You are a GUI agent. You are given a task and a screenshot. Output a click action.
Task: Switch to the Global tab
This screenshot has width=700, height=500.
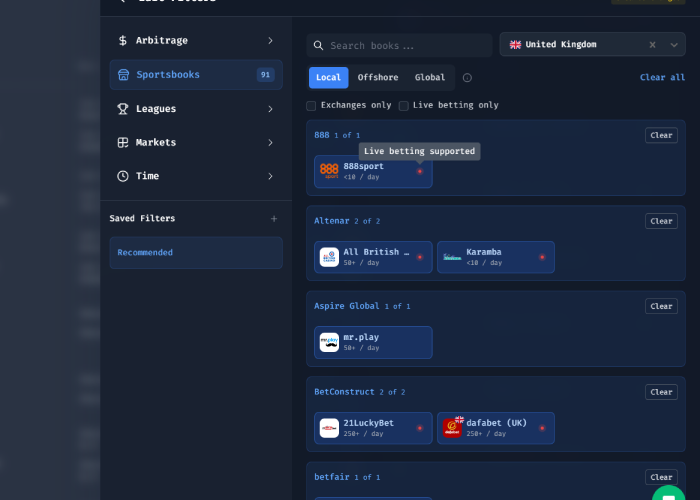point(429,78)
